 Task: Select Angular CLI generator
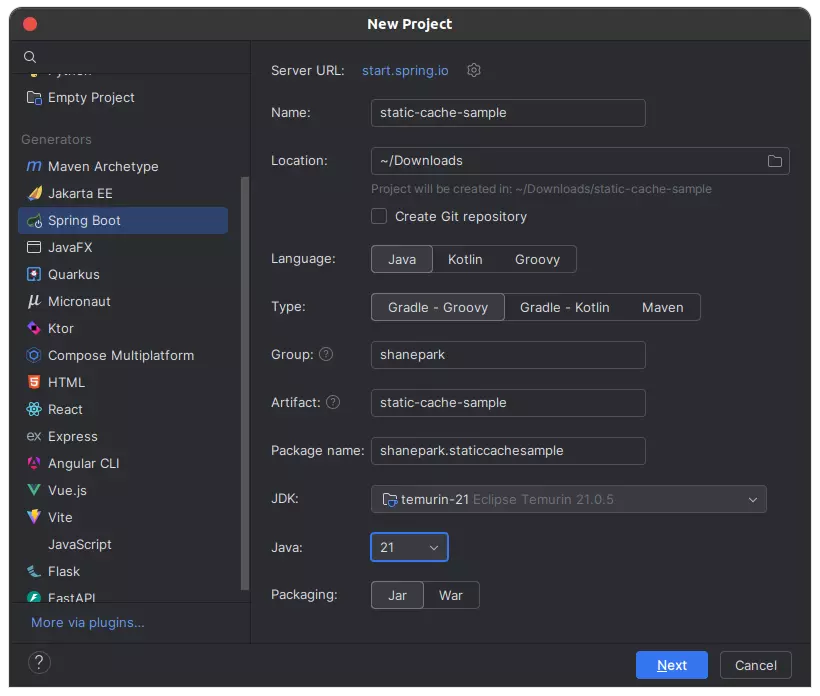tap(123, 463)
